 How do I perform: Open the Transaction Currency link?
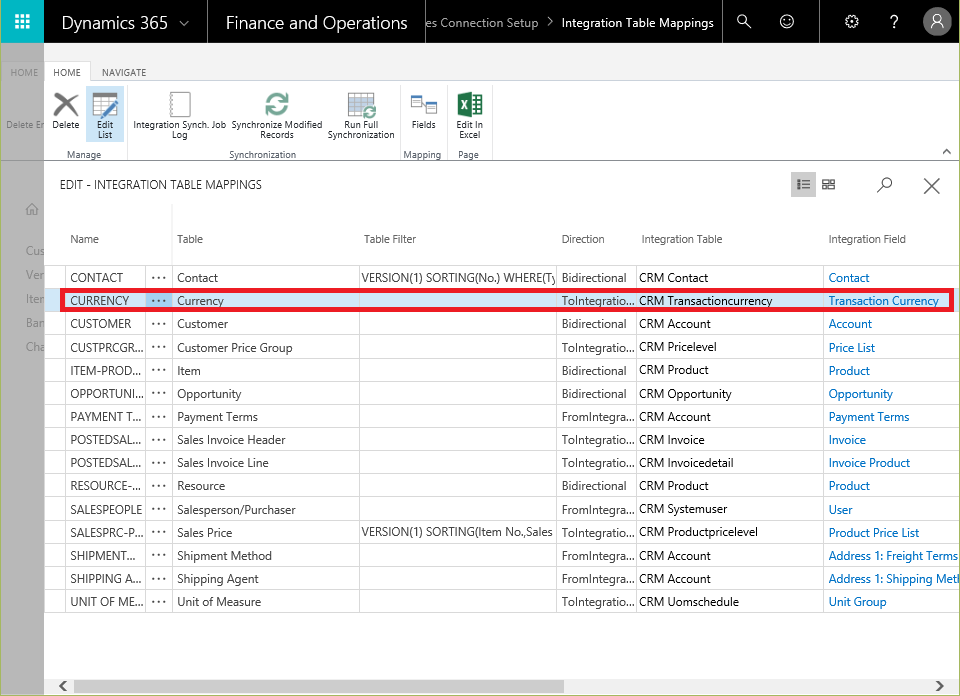[883, 301]
